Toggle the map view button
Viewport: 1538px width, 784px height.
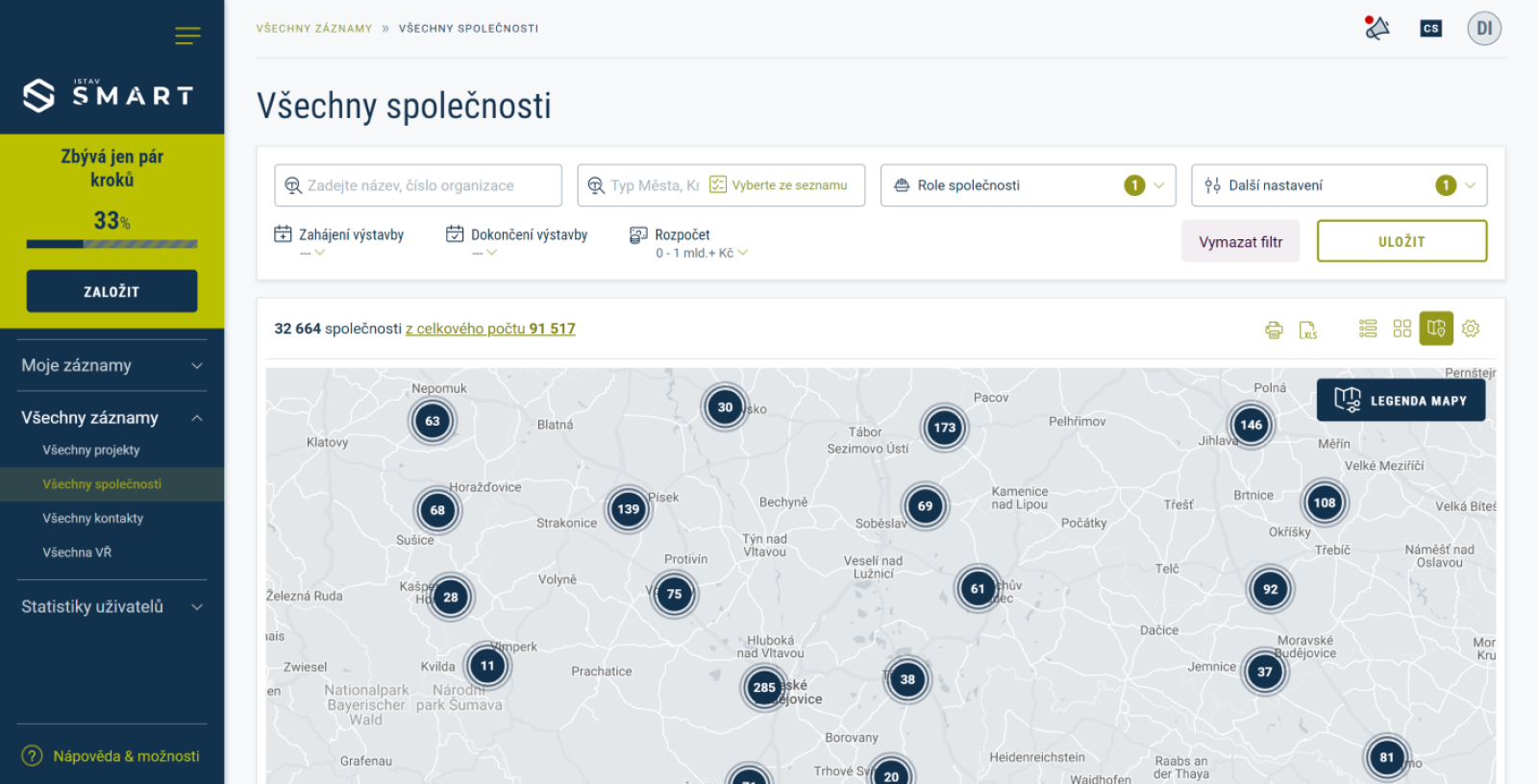point(1435,329)
